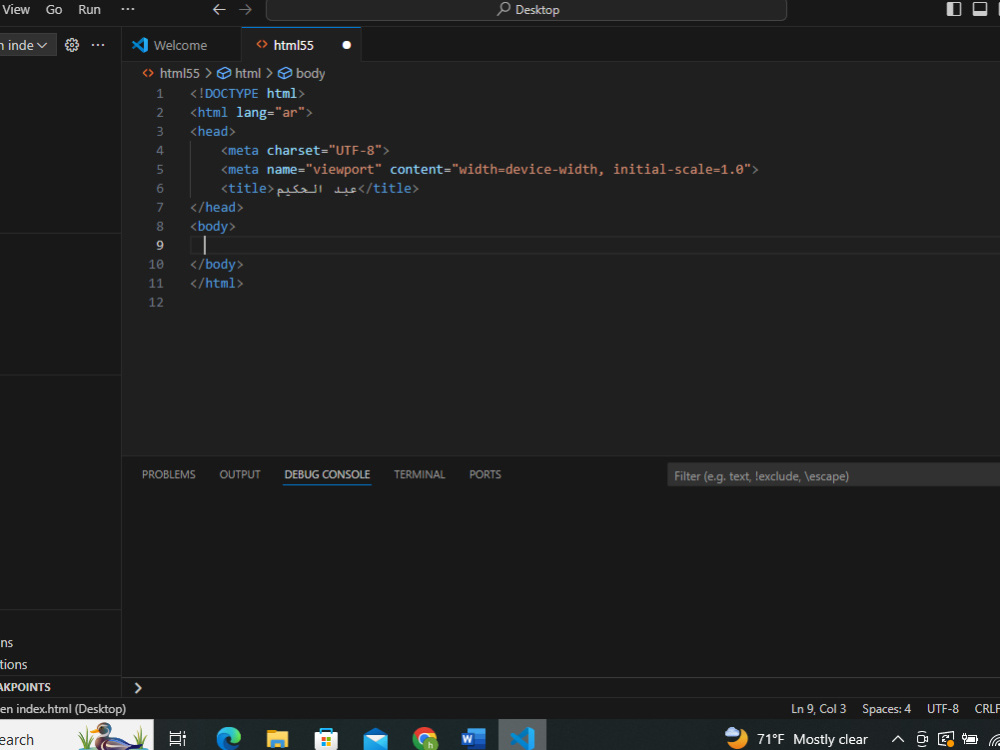Viewport: 1000px width, 750px height.
Task: Toggle the bottom panel layout icon
Action: coord(980,9)
